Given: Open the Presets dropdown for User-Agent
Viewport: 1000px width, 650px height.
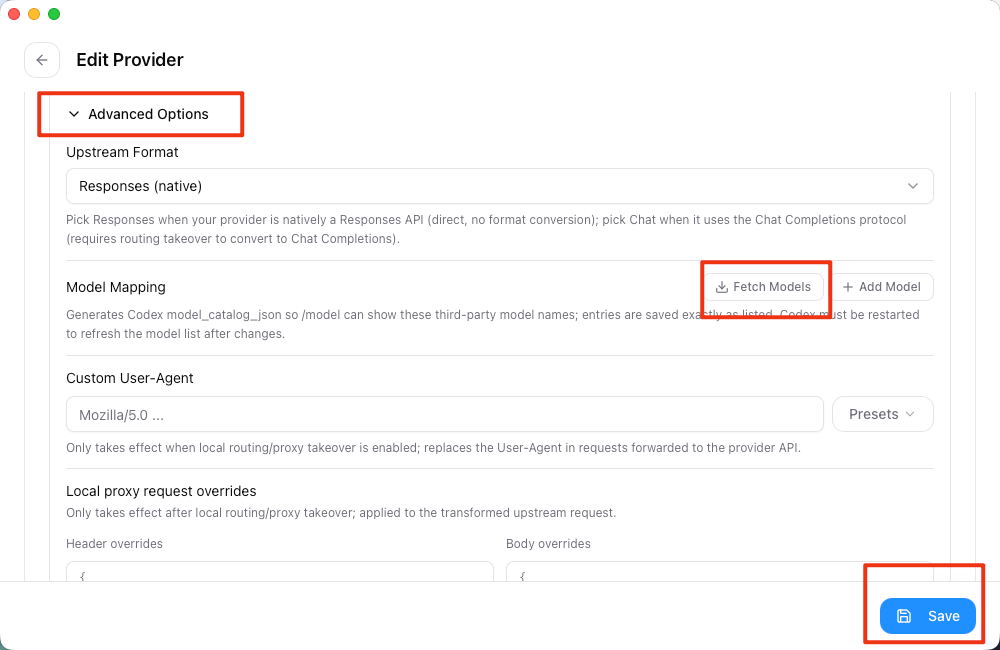Looking at the screenshot, I should tap(883, 414).
